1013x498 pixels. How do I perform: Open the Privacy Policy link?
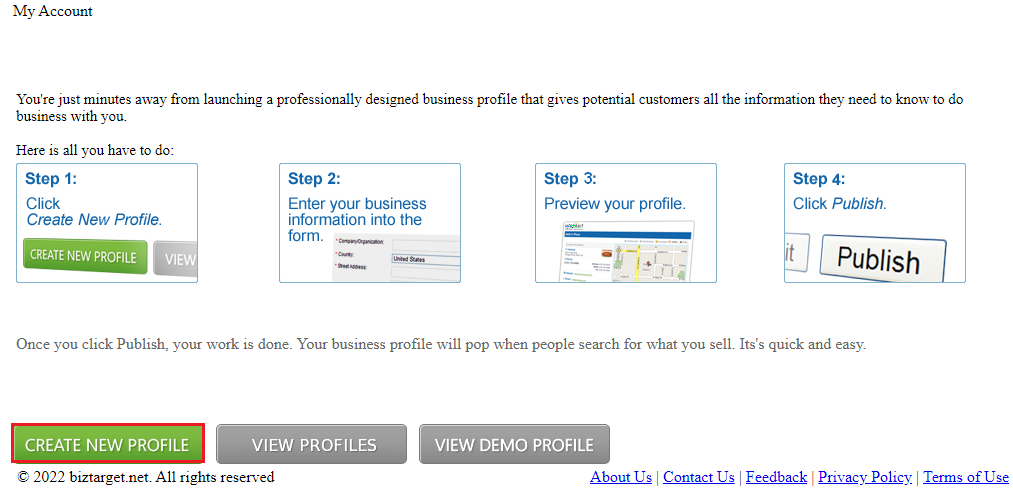tap(865, 477)
